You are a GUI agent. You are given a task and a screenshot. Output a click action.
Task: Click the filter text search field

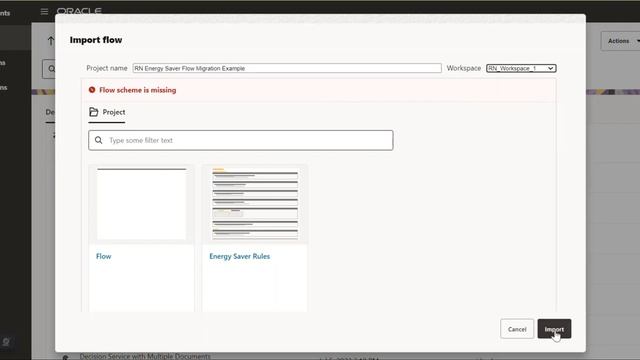coord(241,140)
